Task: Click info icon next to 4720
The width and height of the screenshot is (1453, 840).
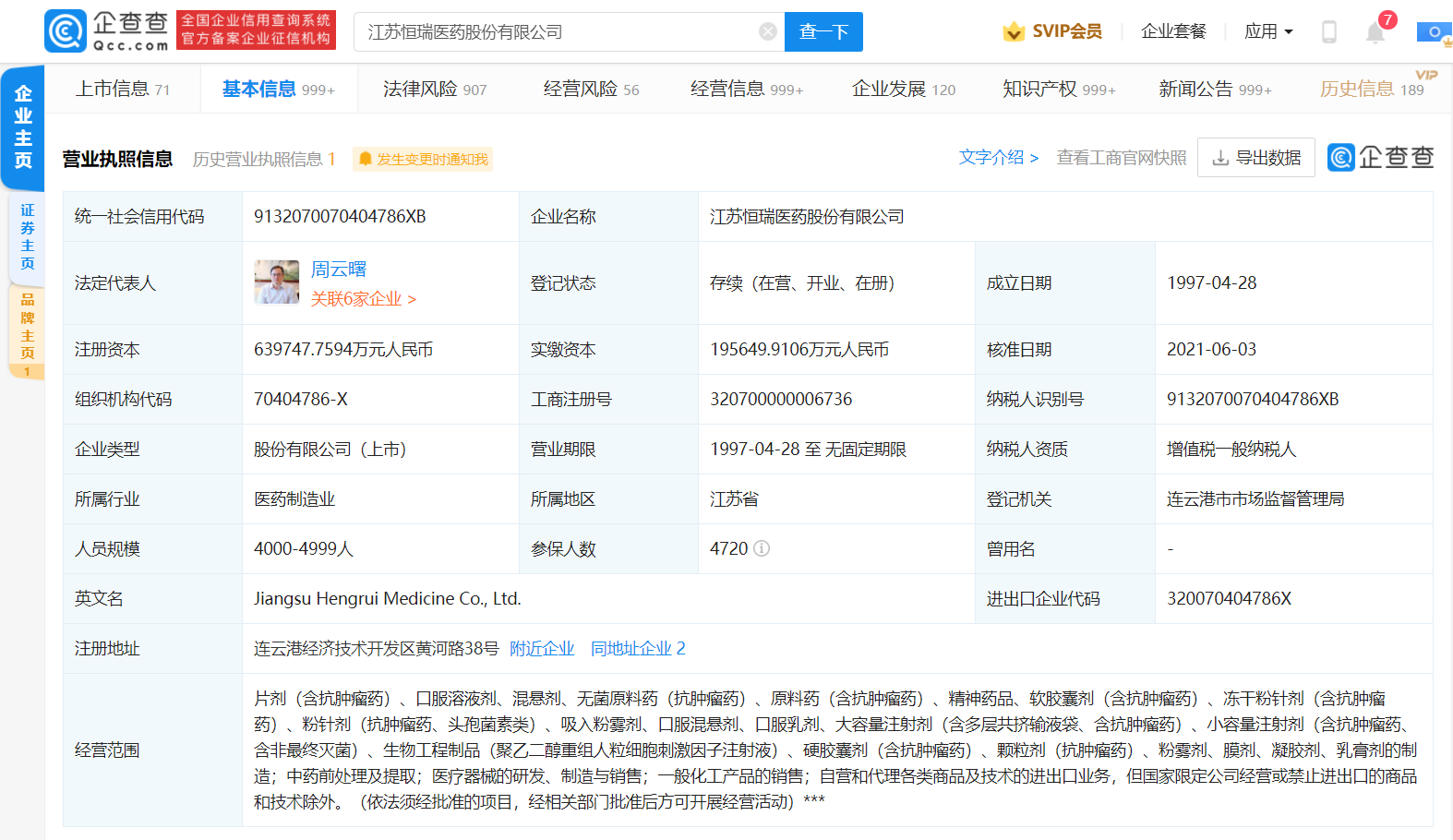Action: (762, 549)
